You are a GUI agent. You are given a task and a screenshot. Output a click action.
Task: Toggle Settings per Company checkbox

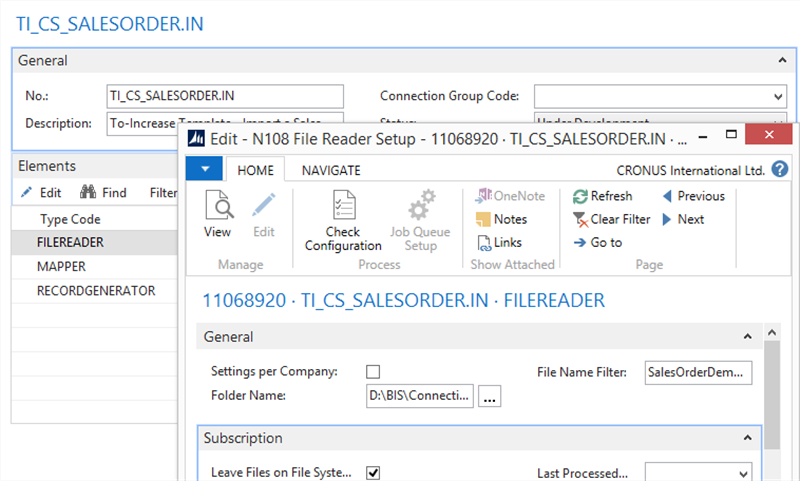point(373,372)
